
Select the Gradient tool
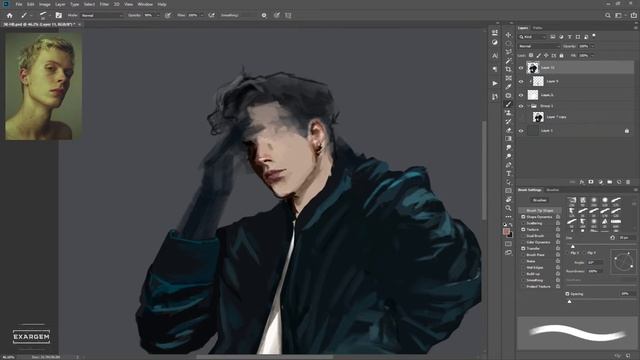pos(508,139)
